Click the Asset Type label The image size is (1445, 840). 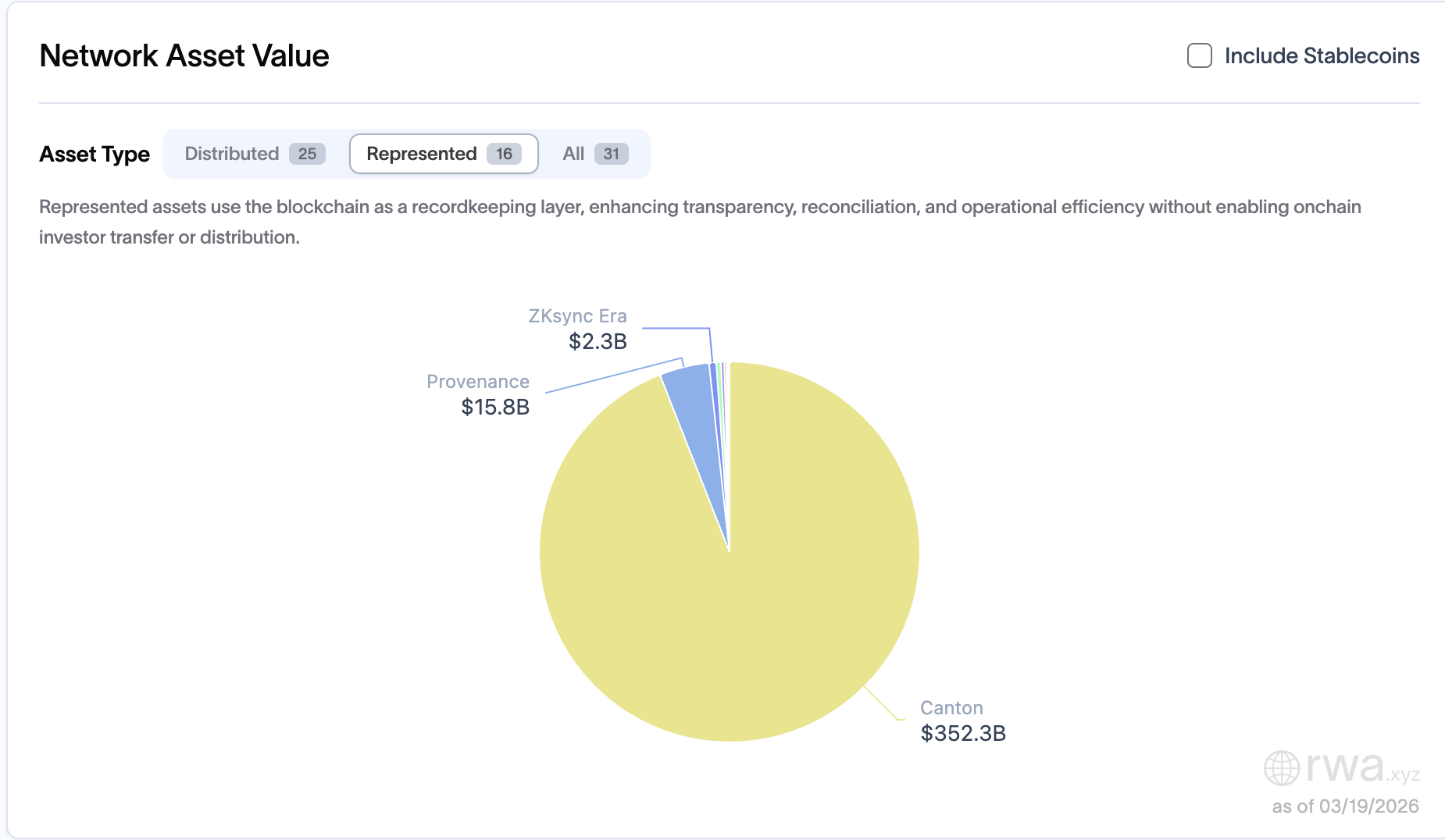coord(95,154)
